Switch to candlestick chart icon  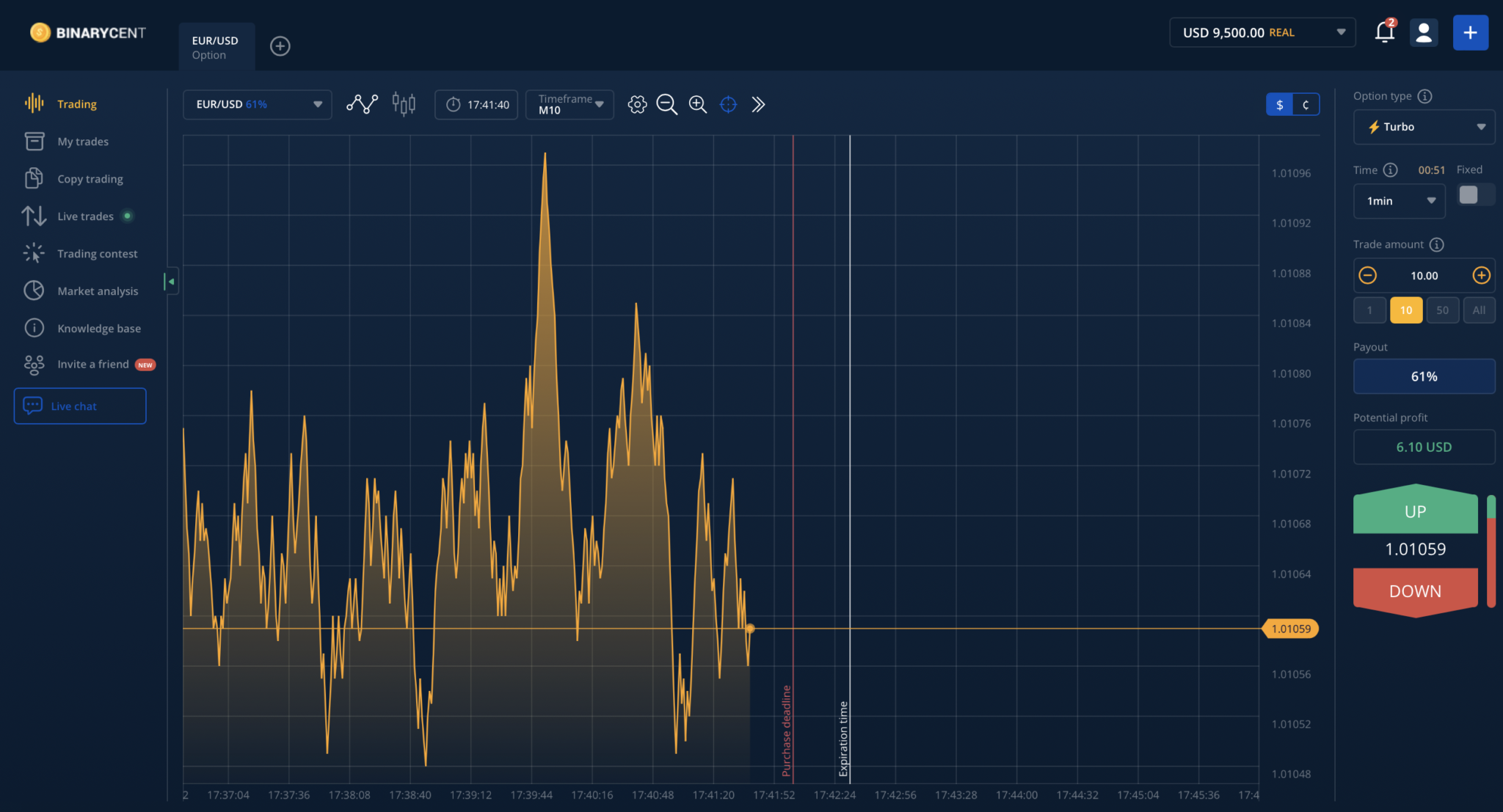click(404, 104)
